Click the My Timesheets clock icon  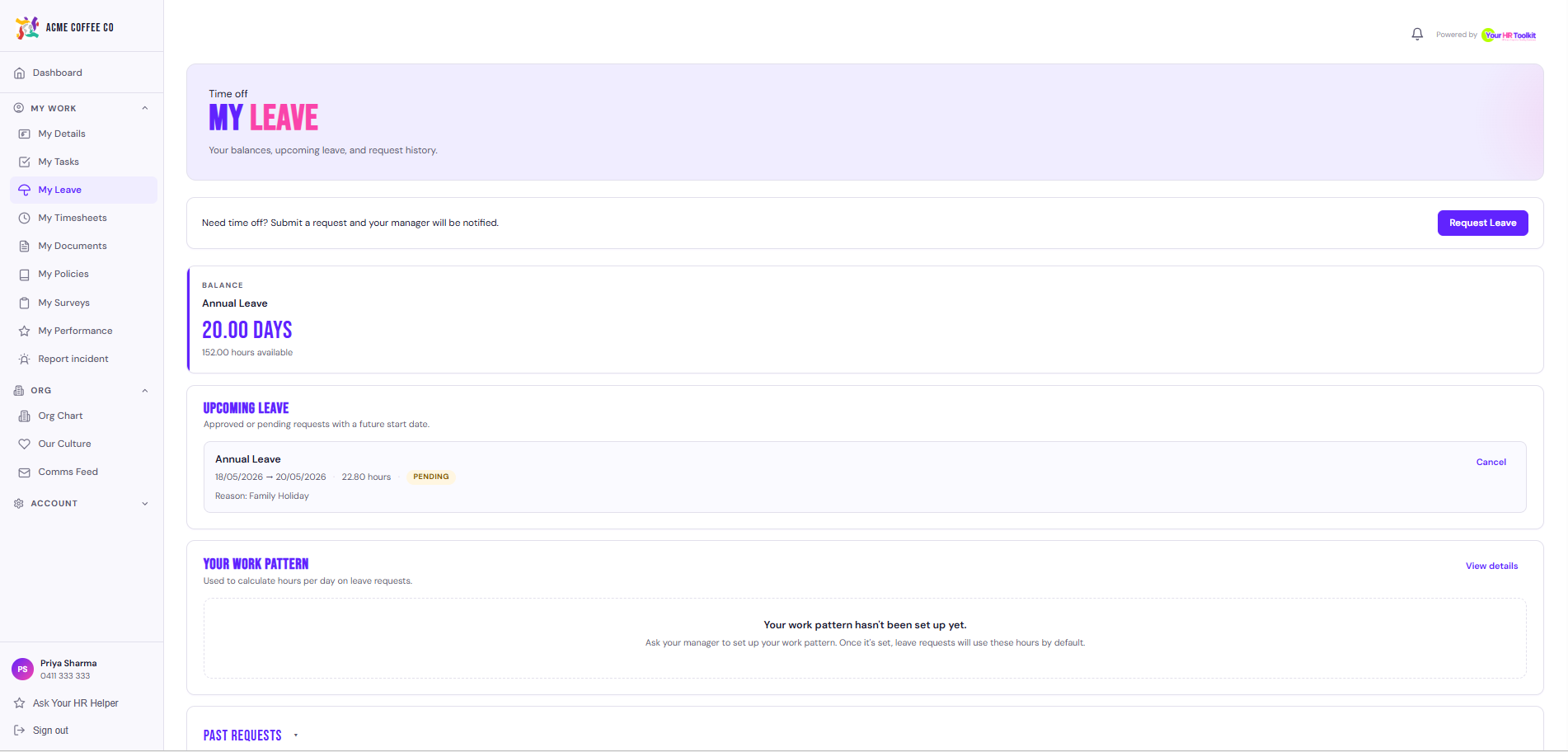(x=25, y=219)
